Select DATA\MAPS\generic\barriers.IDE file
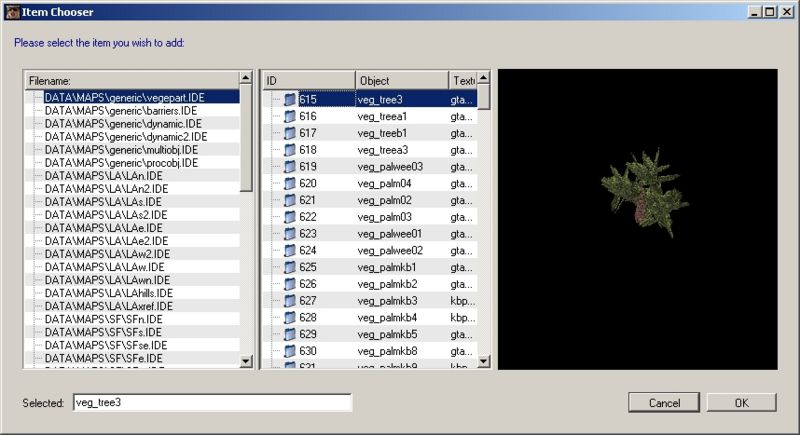The width and height of the screenshot is (800, 435). (x=119, y=112)
